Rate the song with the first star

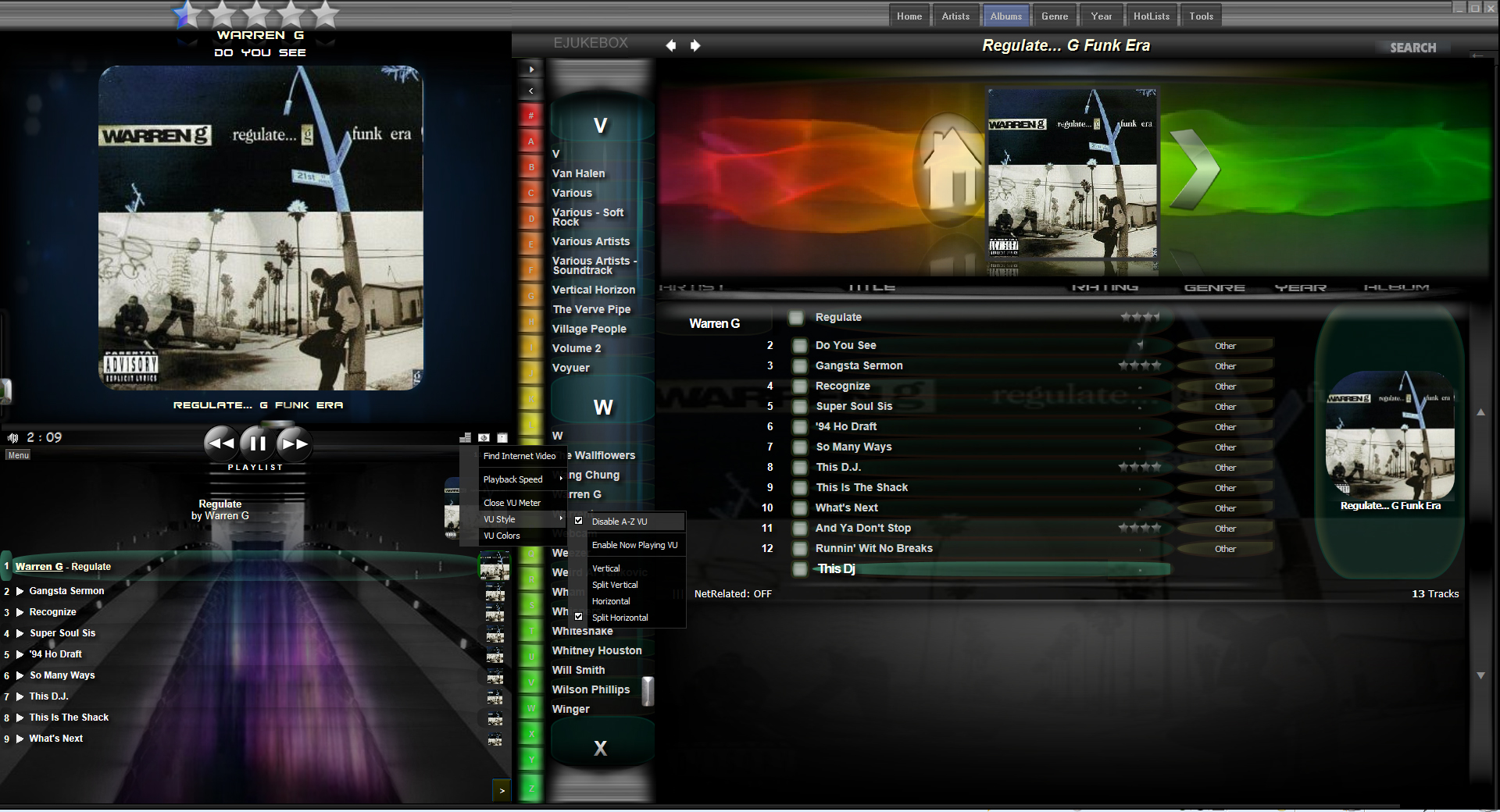pos(187,14)
